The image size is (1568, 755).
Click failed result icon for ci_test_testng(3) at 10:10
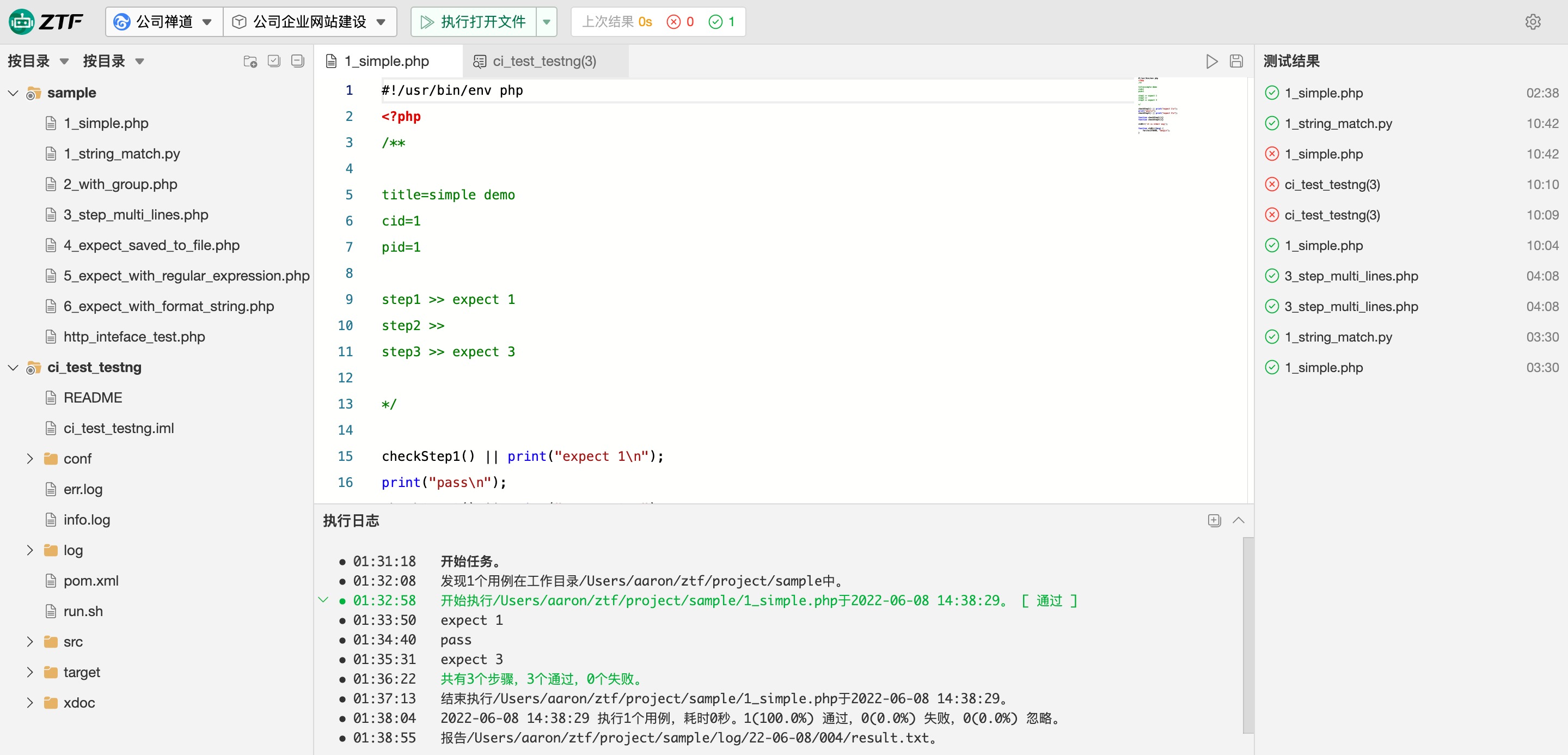[x=1272, y=185]
